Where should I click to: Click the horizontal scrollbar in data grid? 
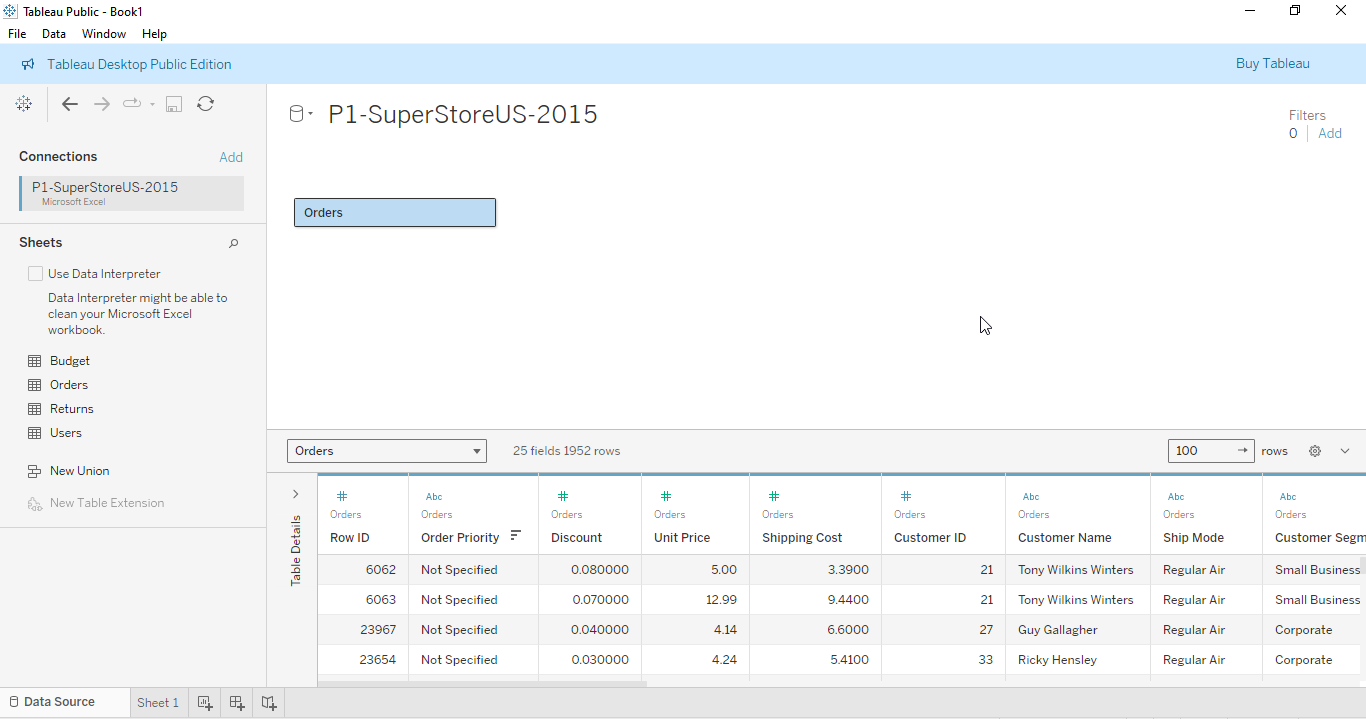(482, 684)
